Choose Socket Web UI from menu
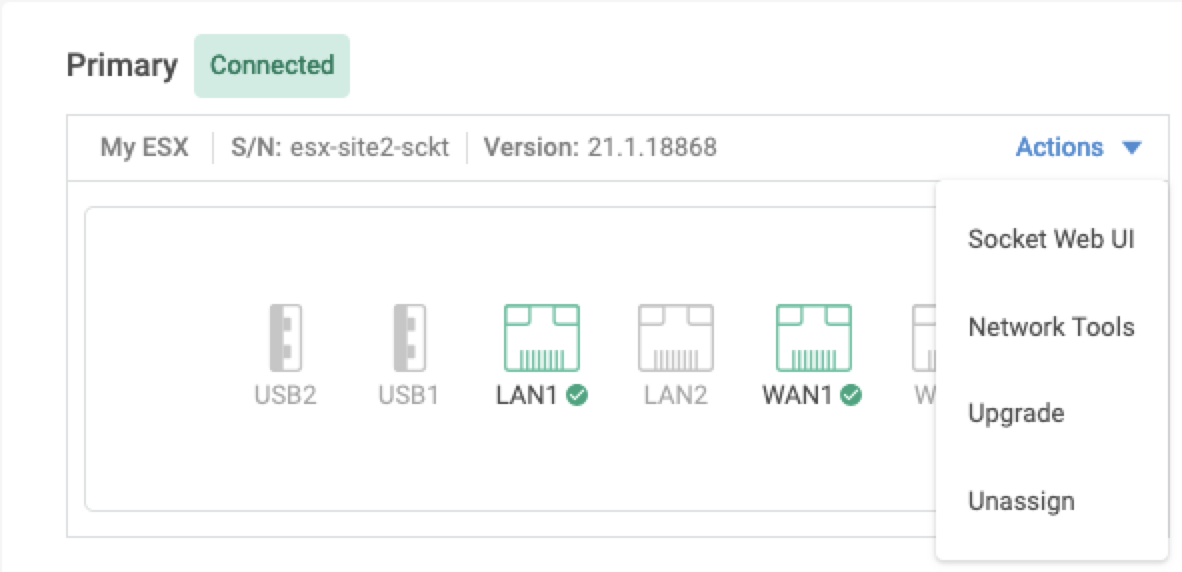This screenshot has width=1182, height=572. [x=1051, y=240]
